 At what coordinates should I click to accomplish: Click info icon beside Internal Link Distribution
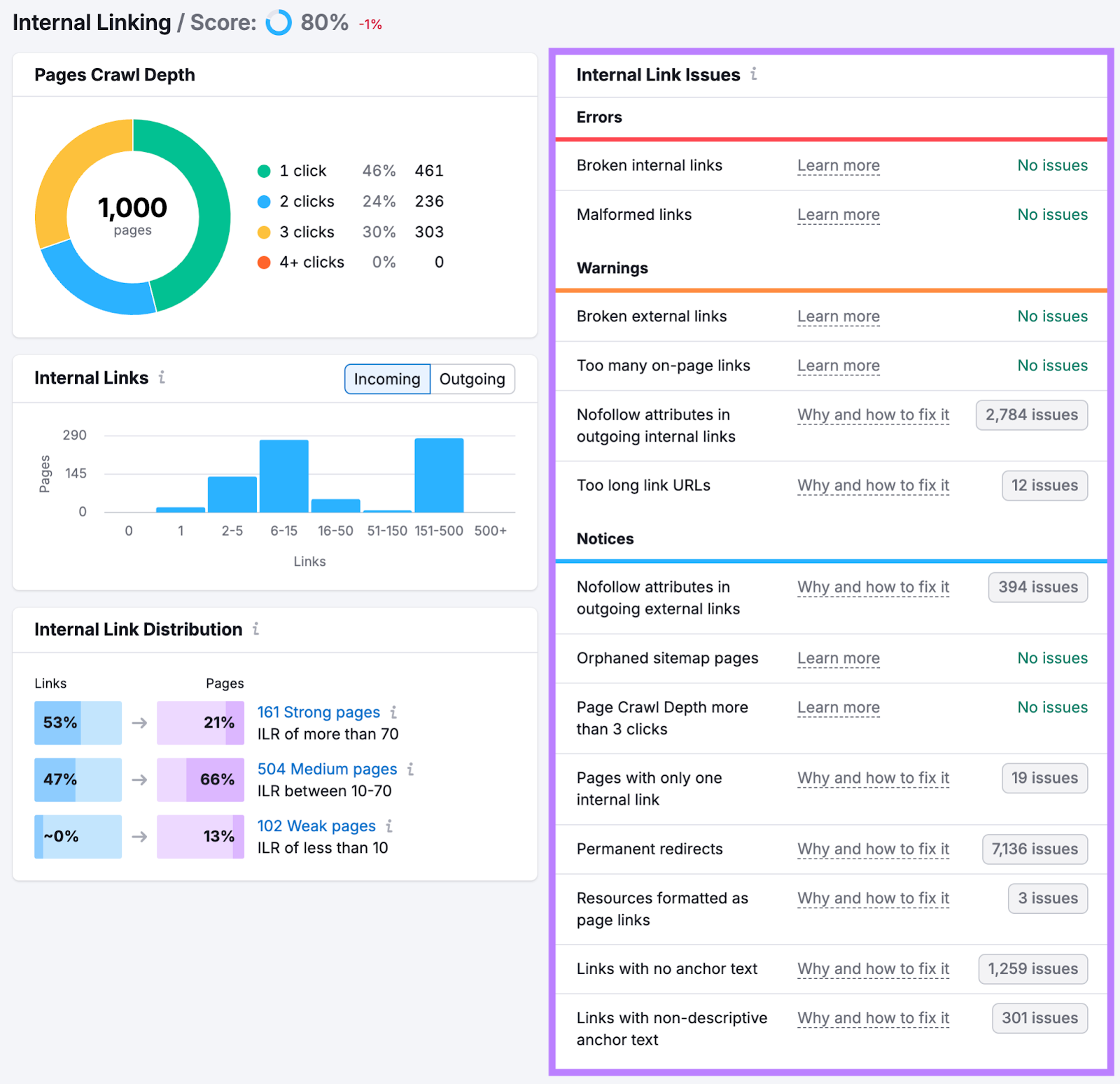coord(256,629)
